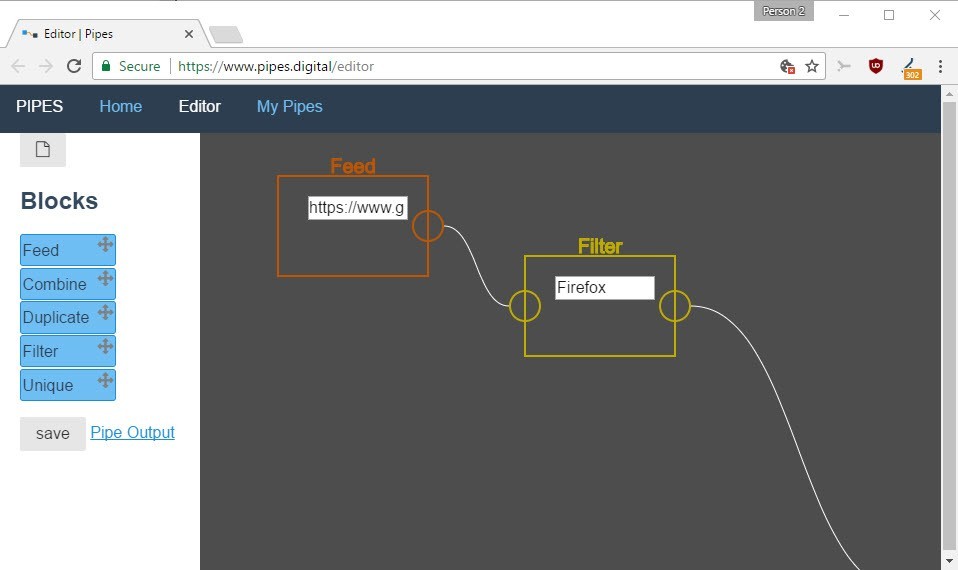Image resolution: width=958 pixels, height=570 pixels.
Task: Click the Unique block in Blocks list
Action: pyautogui.click(x=68, y=385)
